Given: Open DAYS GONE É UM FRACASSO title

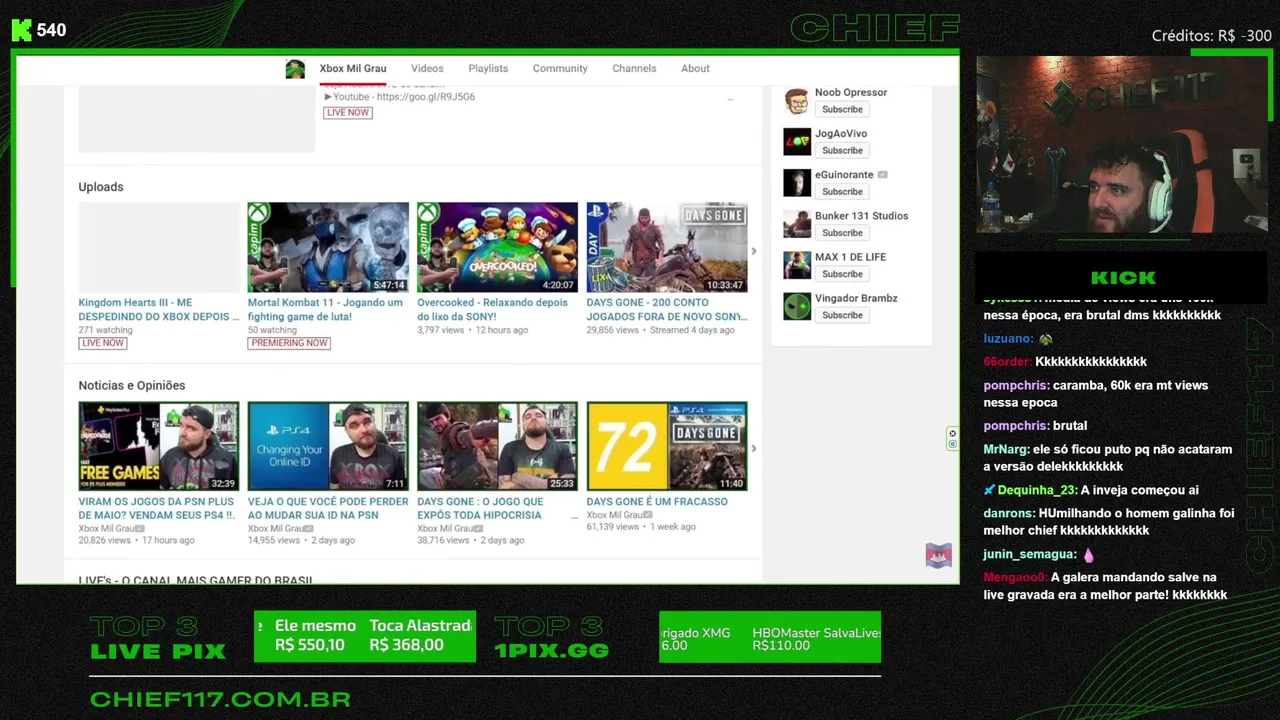Looking at the screenshot, I should (x=657, y=502).
